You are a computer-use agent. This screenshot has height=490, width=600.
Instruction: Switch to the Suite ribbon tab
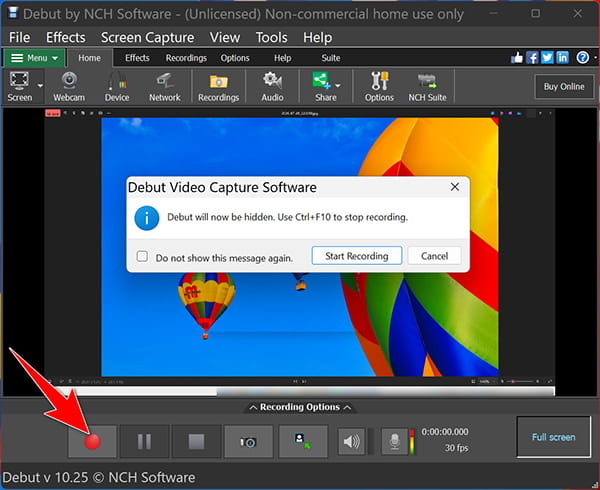coord(331,58)
